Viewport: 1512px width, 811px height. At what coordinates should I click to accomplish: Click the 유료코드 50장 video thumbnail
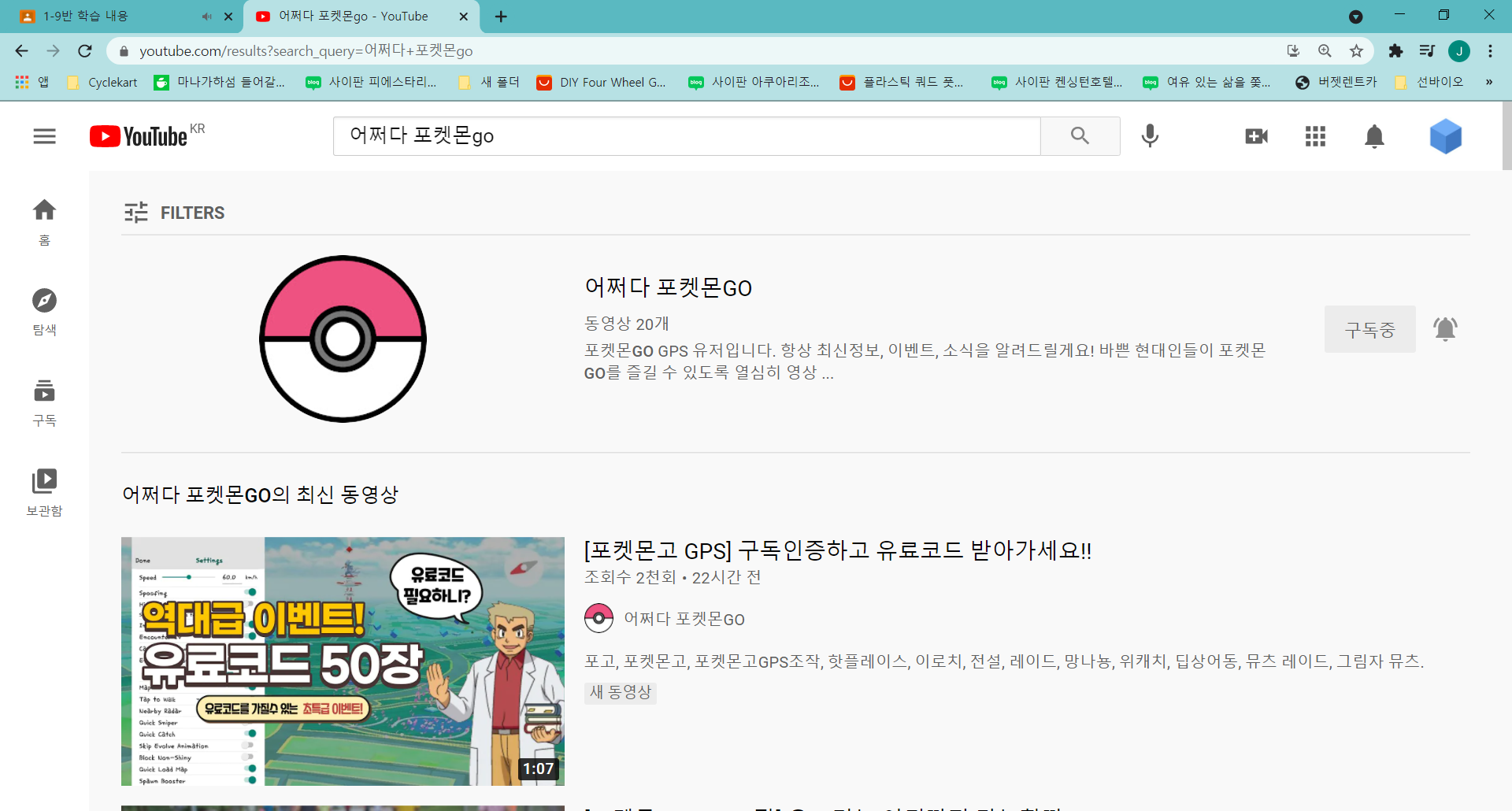pos(343,661)
